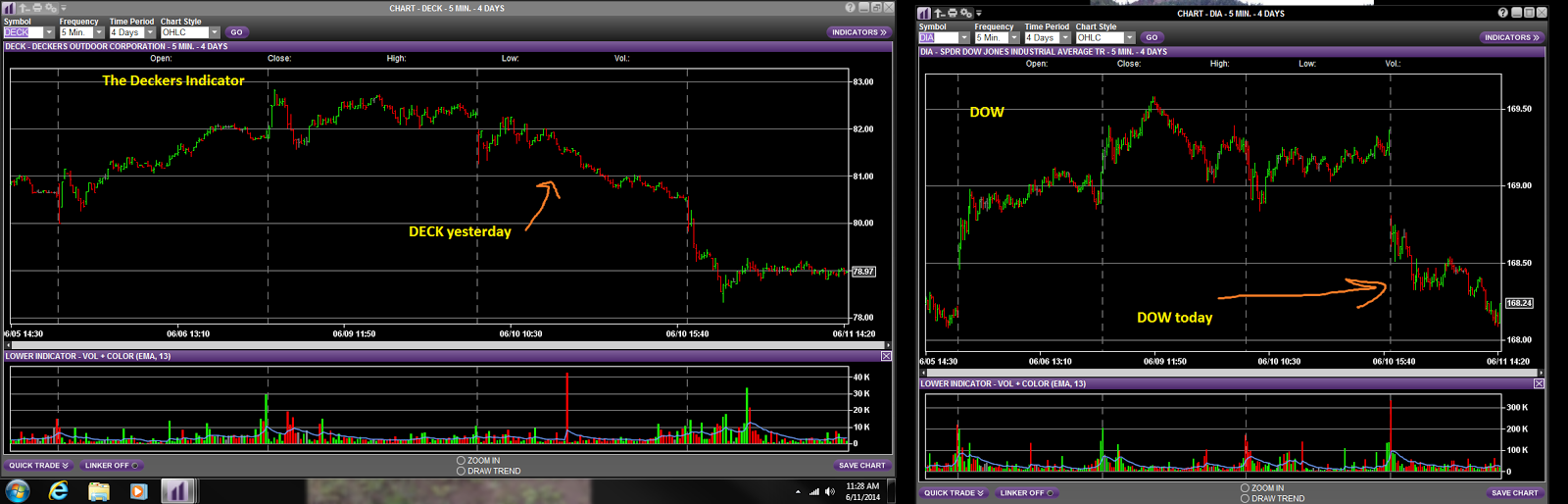
Task: Save chart in DIA window
Action: (1514, 493)
